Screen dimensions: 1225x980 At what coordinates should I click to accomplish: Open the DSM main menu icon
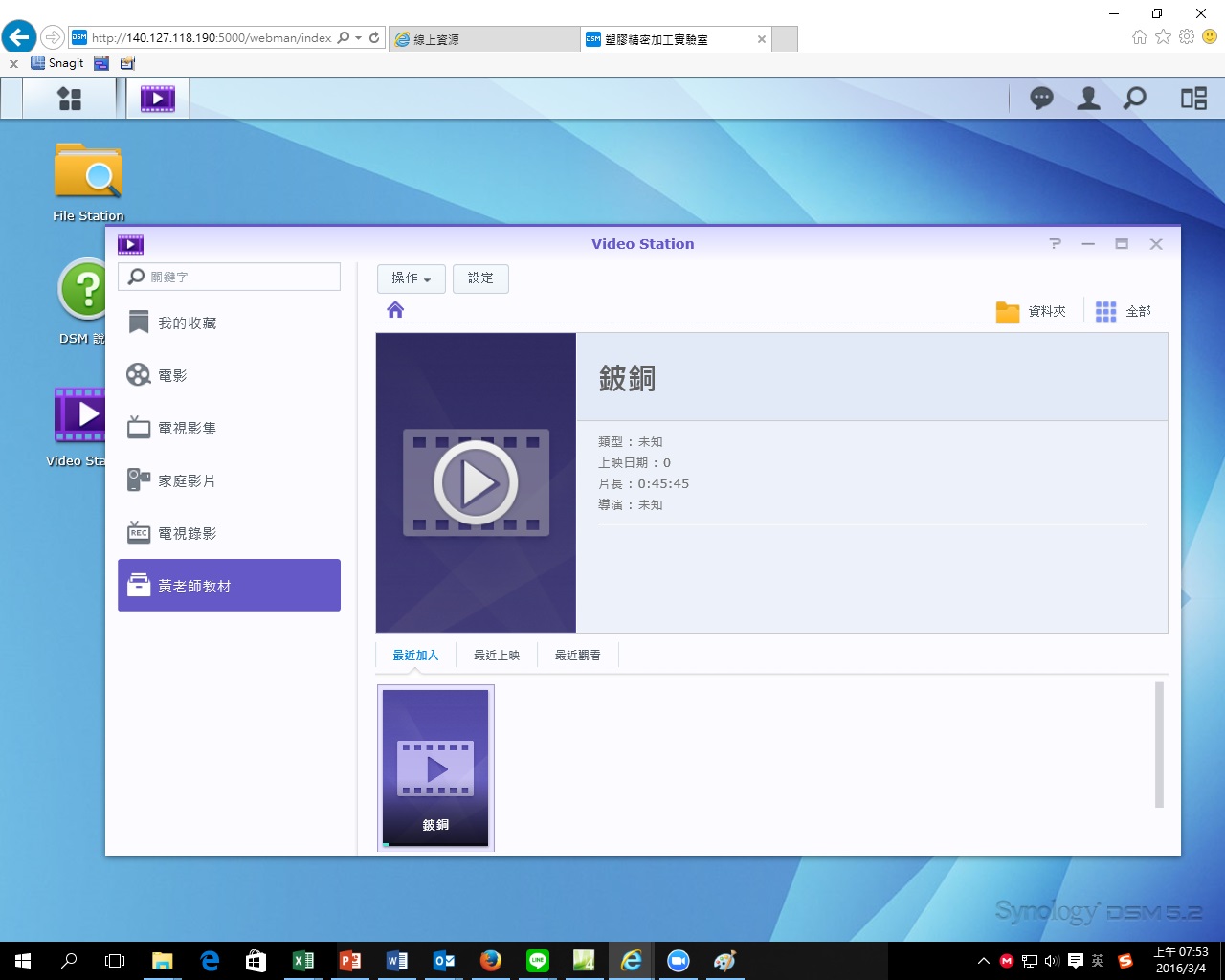pyautogui.click(x=70, y=99)
